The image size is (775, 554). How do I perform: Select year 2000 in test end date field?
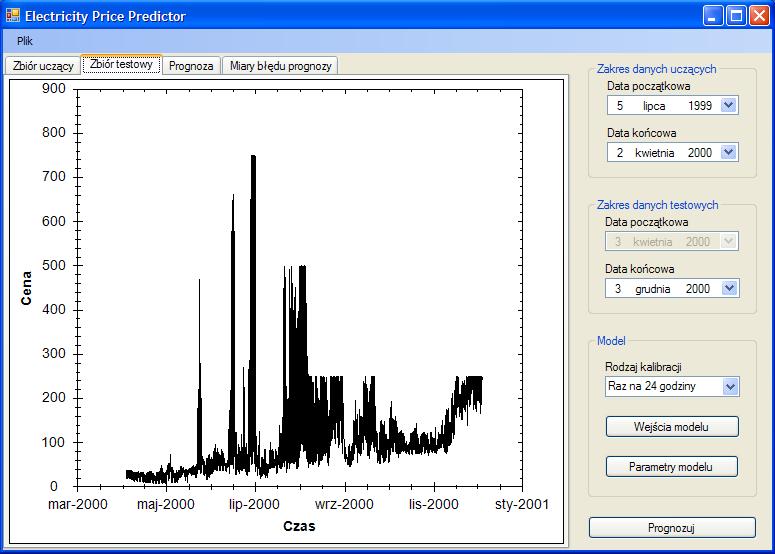(697, 289)
